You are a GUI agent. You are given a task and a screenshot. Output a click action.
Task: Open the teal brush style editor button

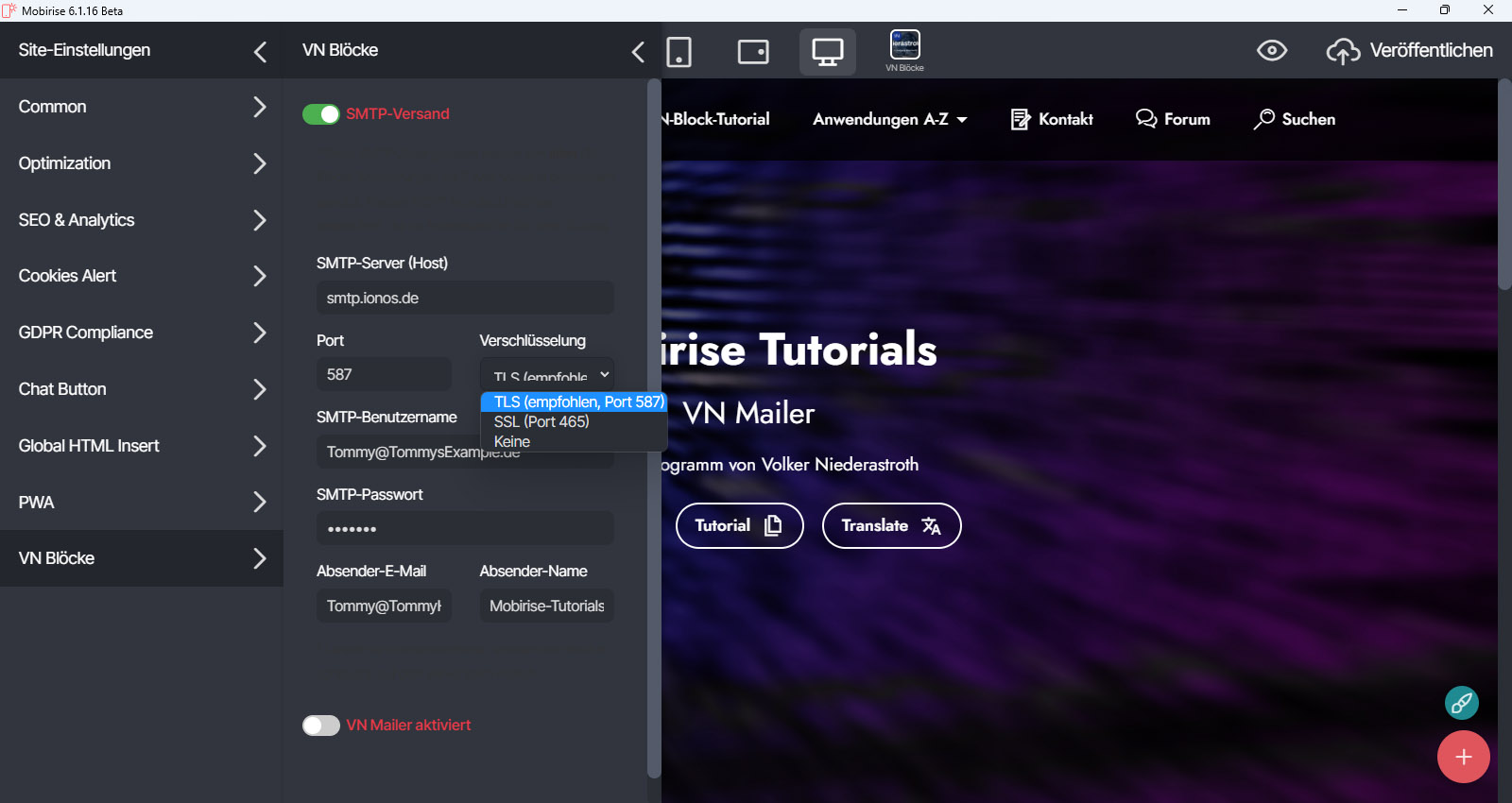(x=1462, y=702)
